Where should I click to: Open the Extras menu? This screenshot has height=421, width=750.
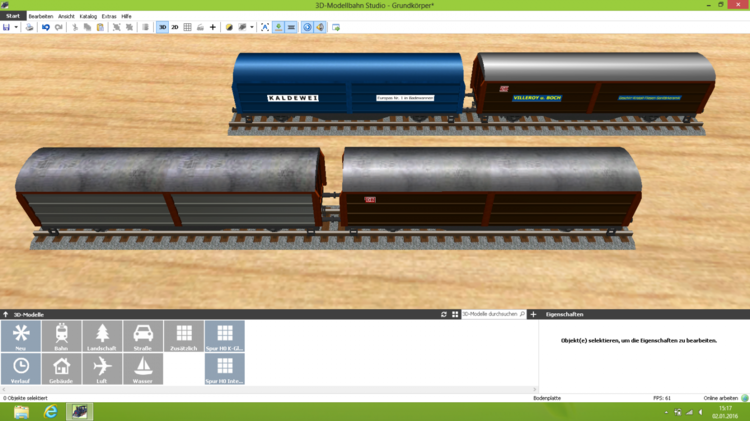click(109, 16)
